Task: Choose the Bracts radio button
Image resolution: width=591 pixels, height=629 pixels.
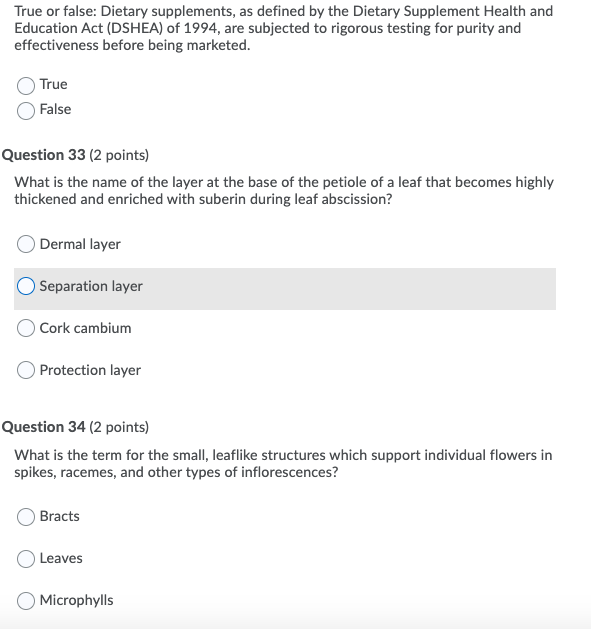Action: point(26,517)
